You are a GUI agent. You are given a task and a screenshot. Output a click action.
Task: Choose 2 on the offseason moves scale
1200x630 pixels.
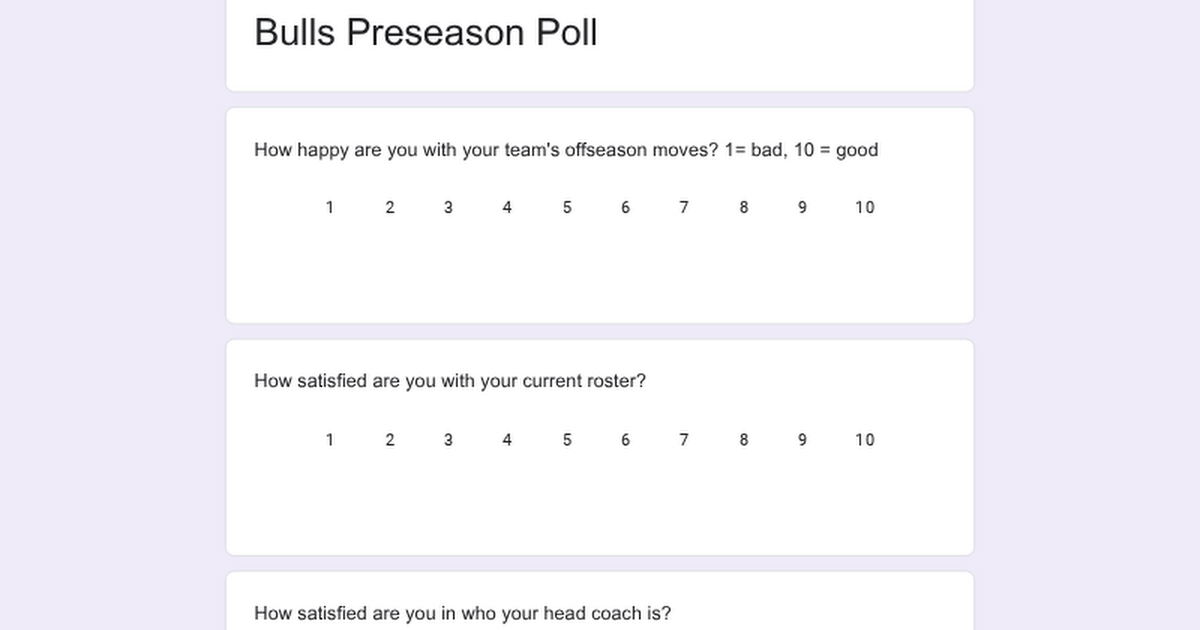pyautogui.click(x=390, y=208)
